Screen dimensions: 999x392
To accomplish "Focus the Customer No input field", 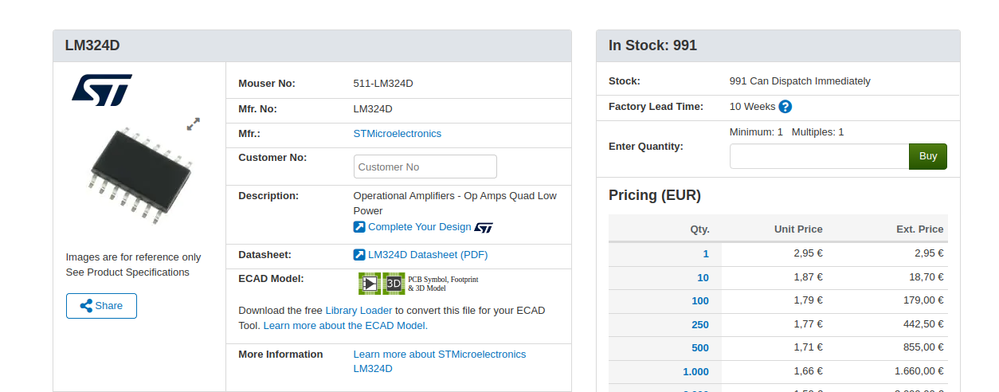I will (x=425, y=167).
